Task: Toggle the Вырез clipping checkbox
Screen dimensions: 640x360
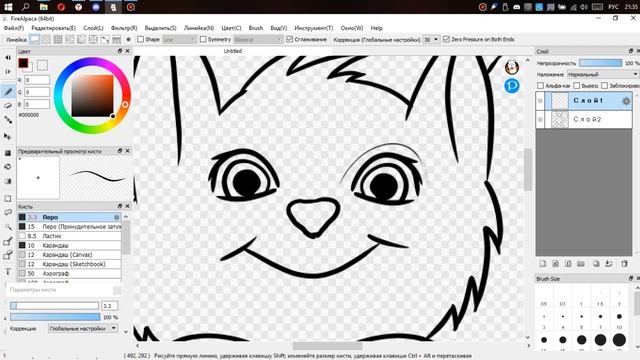Action: 577,86
